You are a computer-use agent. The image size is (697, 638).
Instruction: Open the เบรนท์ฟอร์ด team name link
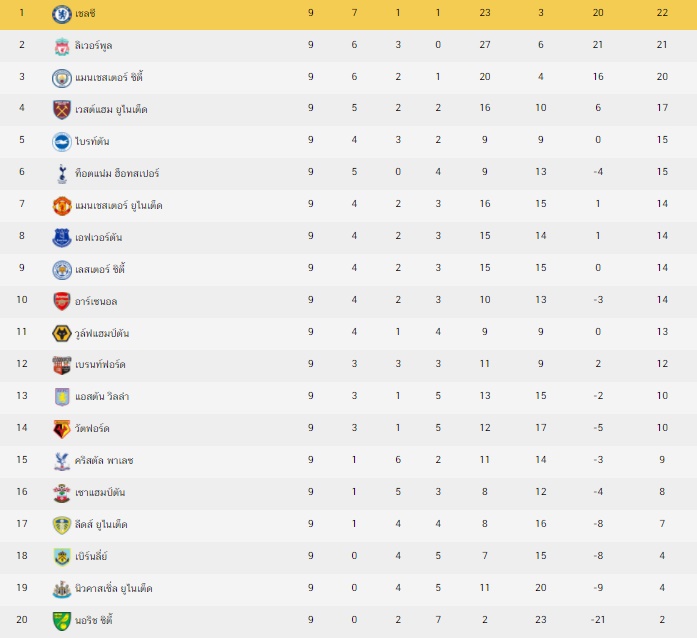(100, 365)
